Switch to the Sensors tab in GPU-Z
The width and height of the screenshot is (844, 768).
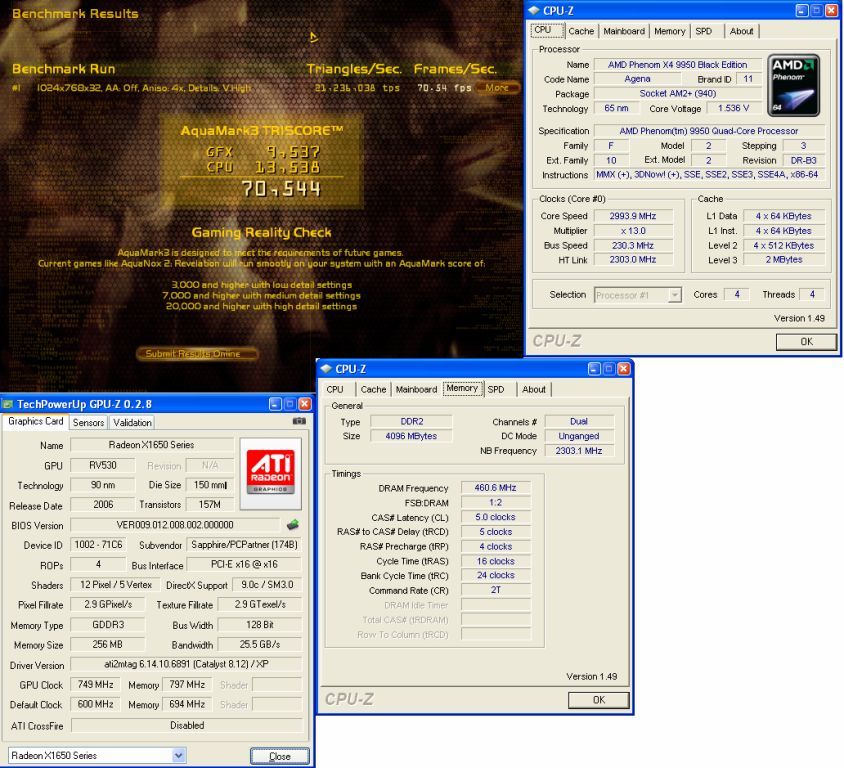coord(88,422)
